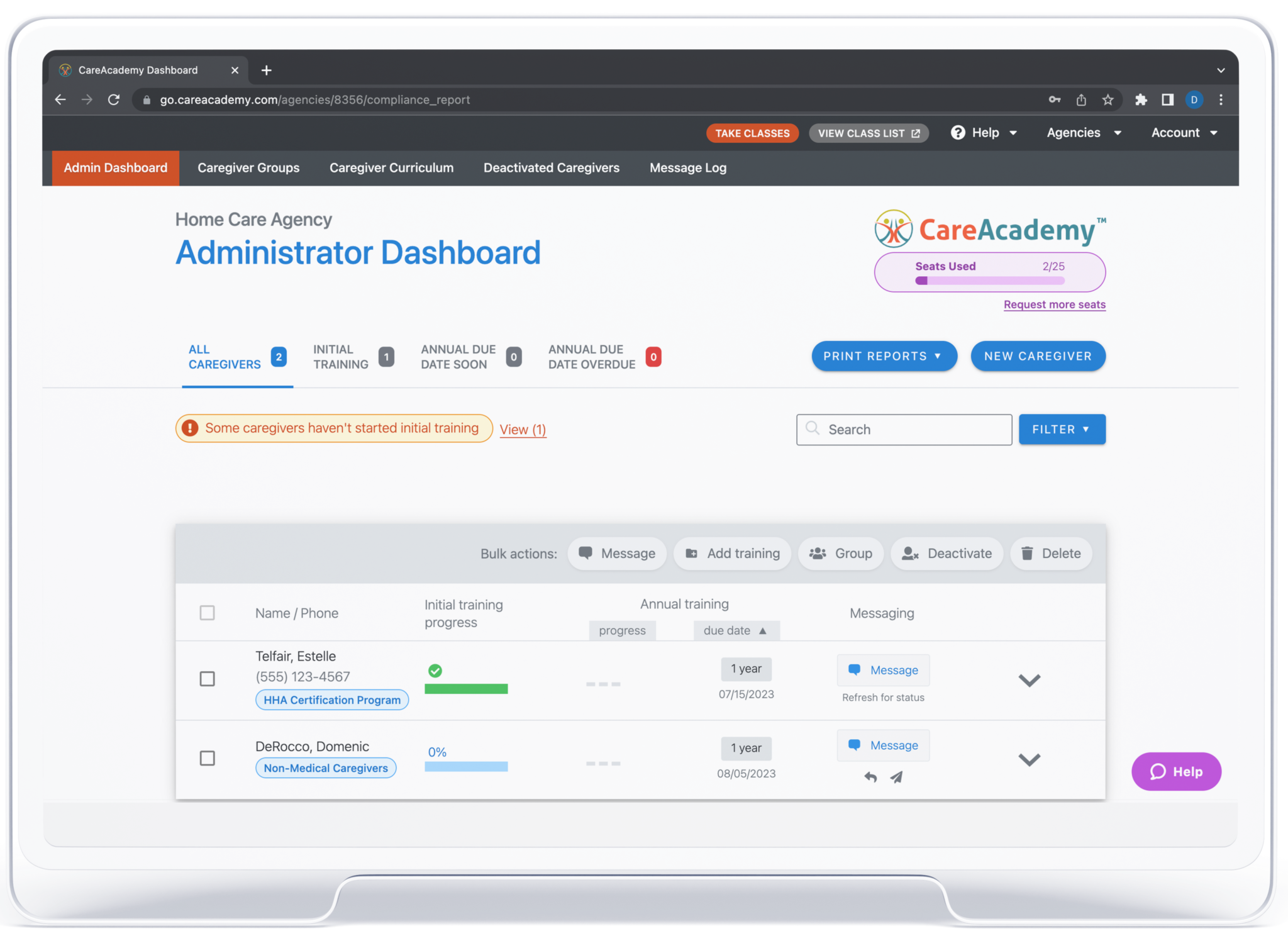Open the search field magnifier icon
1288x931 pixels.
(x=813, y=429)
